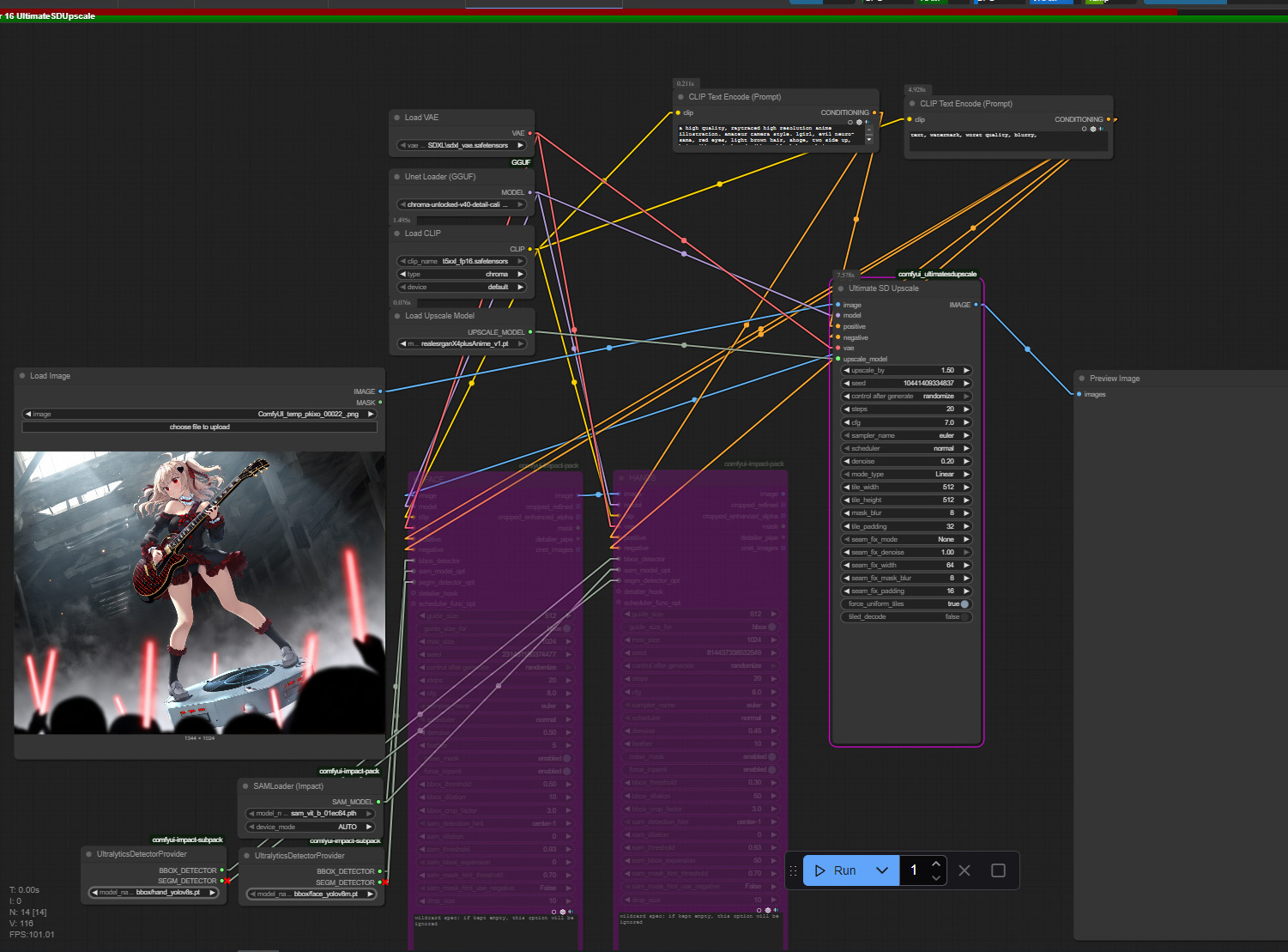This screenshot has height=952, width=1288.
Task: Click the scrollbar of the positive prompt box
Action: pyautogui.click(x=869, y=136)
